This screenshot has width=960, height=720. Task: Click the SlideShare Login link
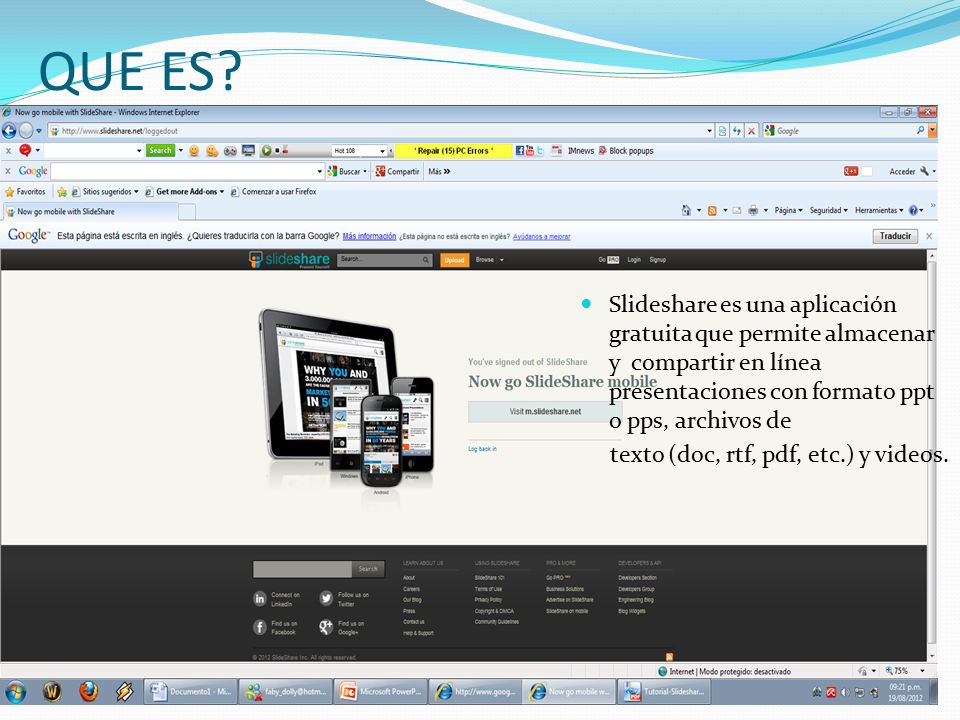click(x=634, y=260)
